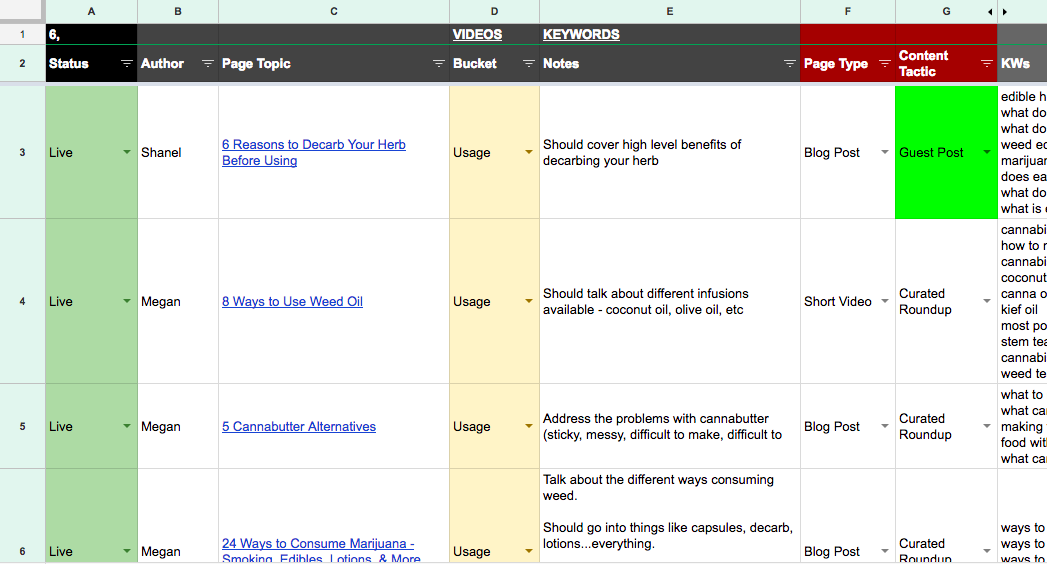
Task: Click the Page Topic filter icon
Action: tap(439, 64)
